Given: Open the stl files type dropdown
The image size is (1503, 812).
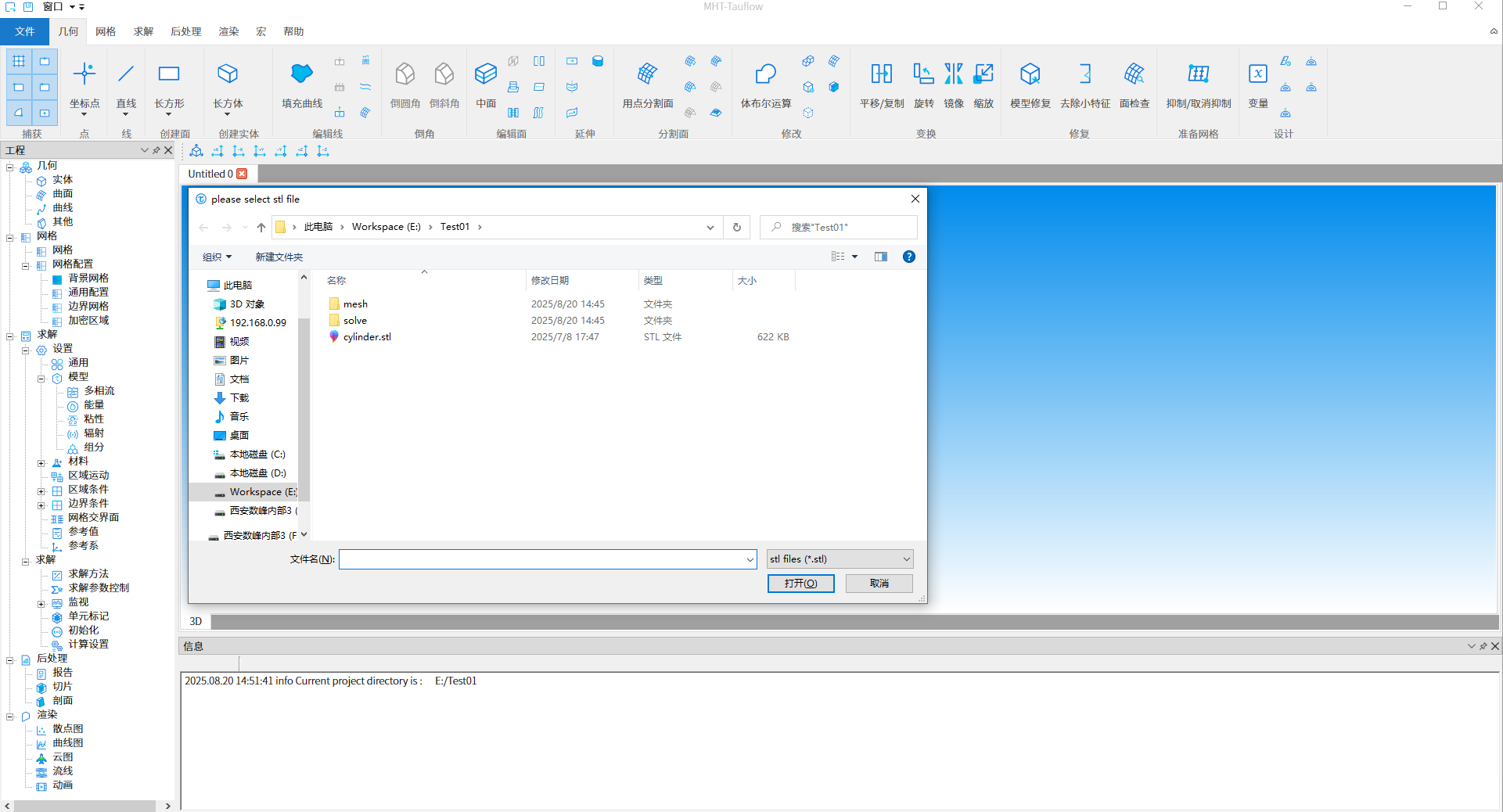Looking at the screenshot, I should click(840, 559).
